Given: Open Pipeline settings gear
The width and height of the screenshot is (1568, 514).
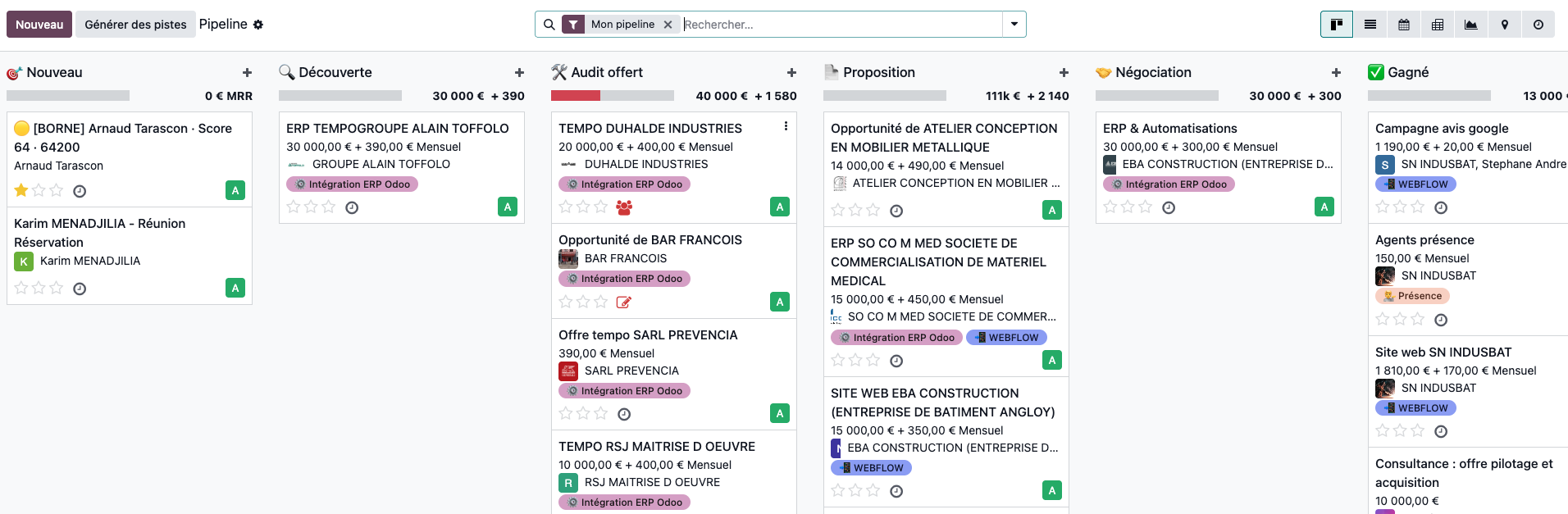Looking at the screenshot, I should pos(258,25).
